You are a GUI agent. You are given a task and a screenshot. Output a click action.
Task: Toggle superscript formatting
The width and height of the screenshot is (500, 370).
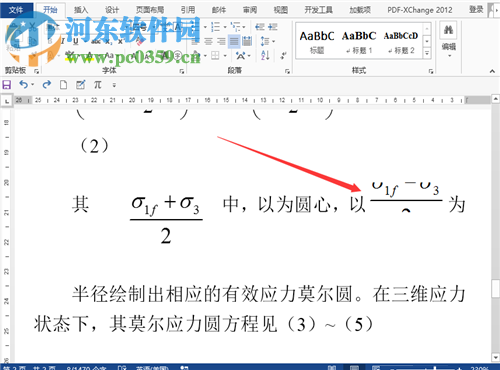[x=120, y=41]
